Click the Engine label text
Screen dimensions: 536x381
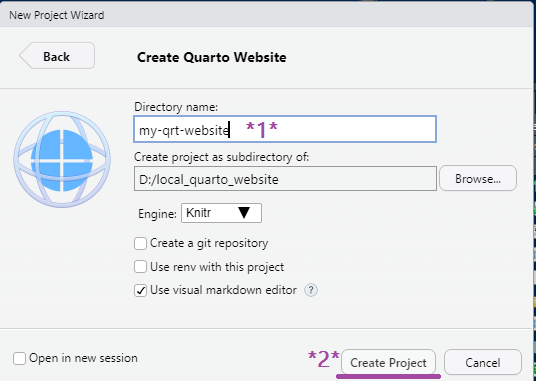point(157,214)
